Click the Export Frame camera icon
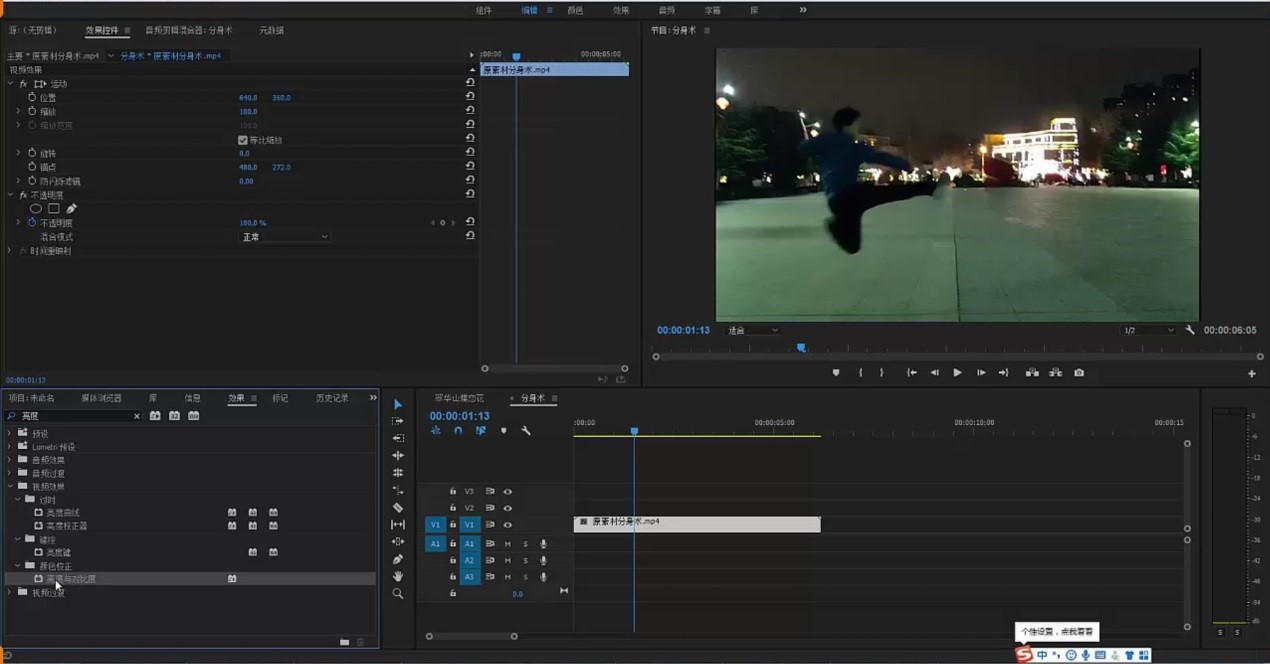1270x664 pixels. pos(1079,373)
